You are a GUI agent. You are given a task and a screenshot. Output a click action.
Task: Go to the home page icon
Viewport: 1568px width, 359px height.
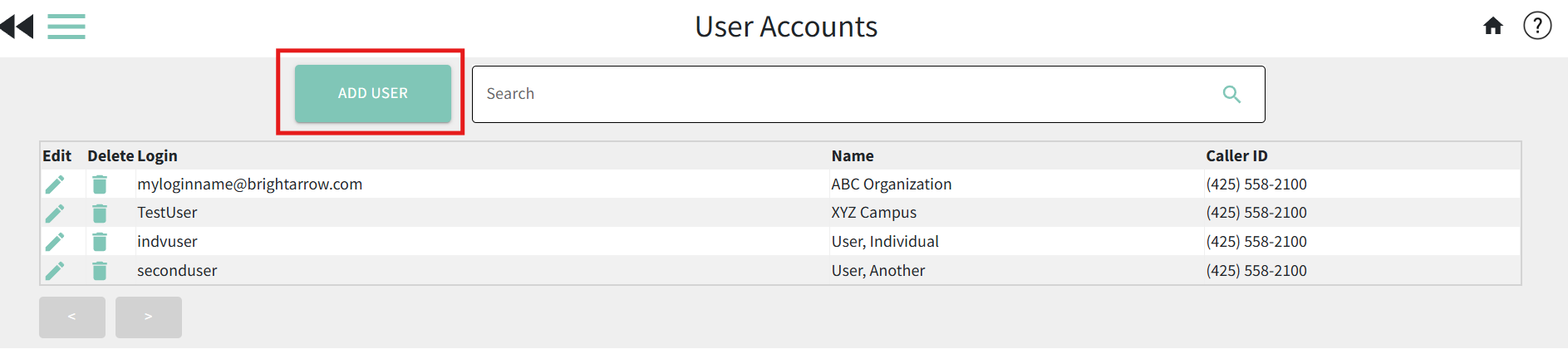coord(1493,27)
